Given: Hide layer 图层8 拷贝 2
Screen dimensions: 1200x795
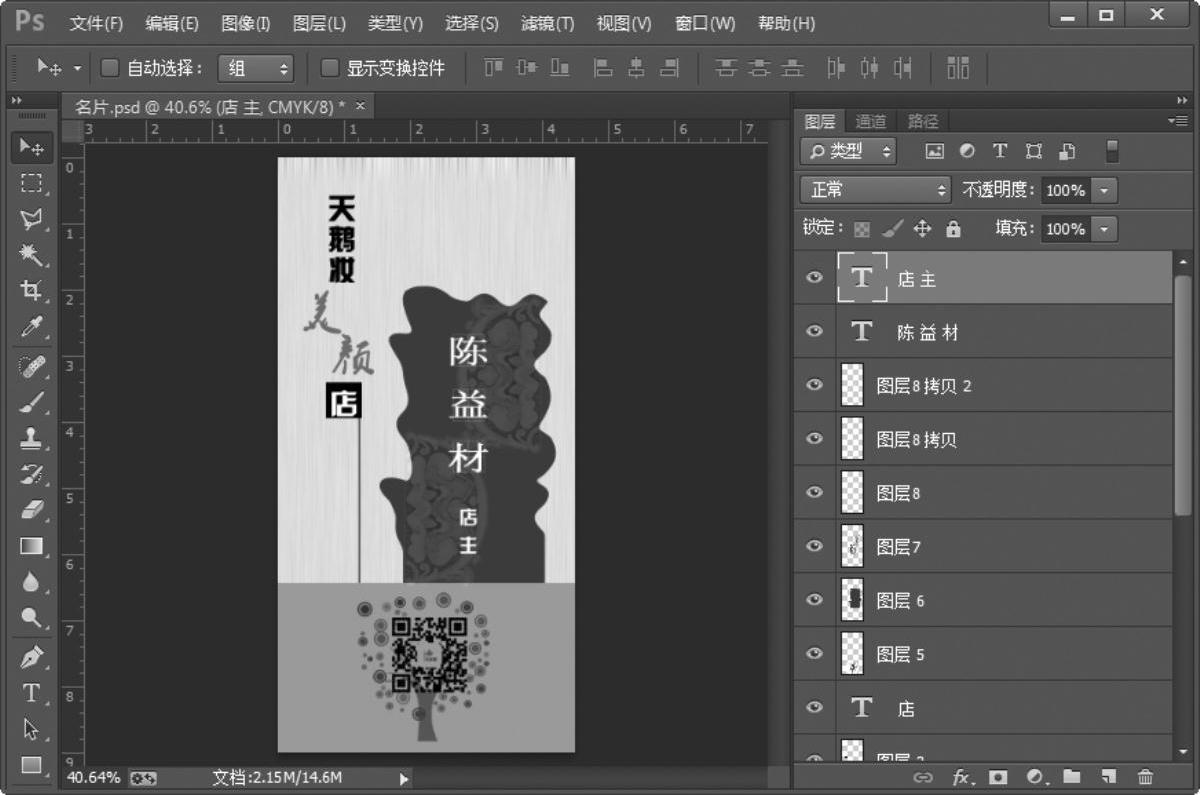Looking at the screenshot, I should (x=814, y=385).
